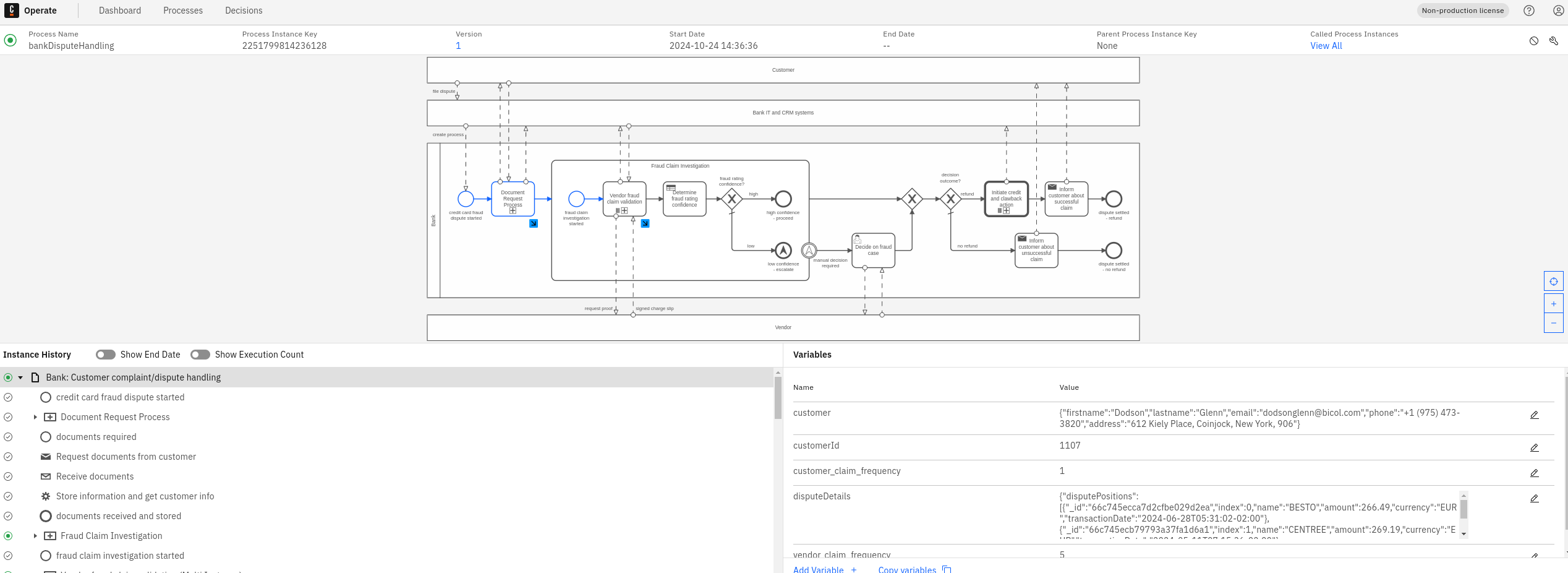Click instance history scrollbar thumb
This screenshot has width=1568, height=573.
pos(778,398)
